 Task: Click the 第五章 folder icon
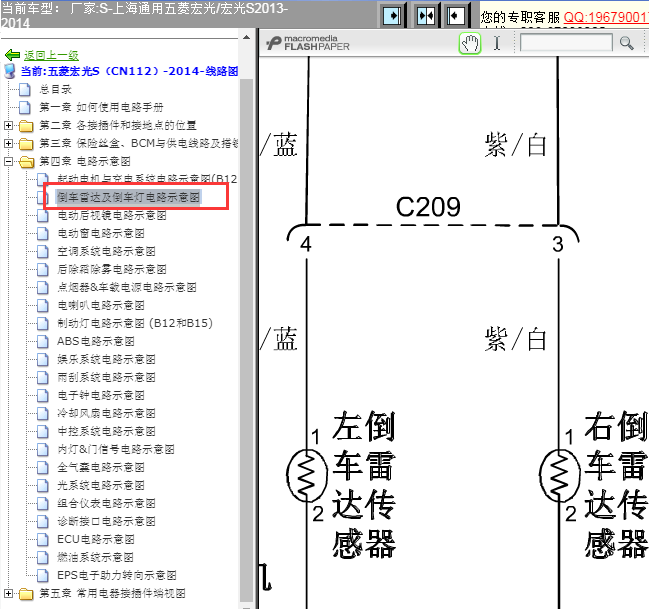(x=26, y=594)
